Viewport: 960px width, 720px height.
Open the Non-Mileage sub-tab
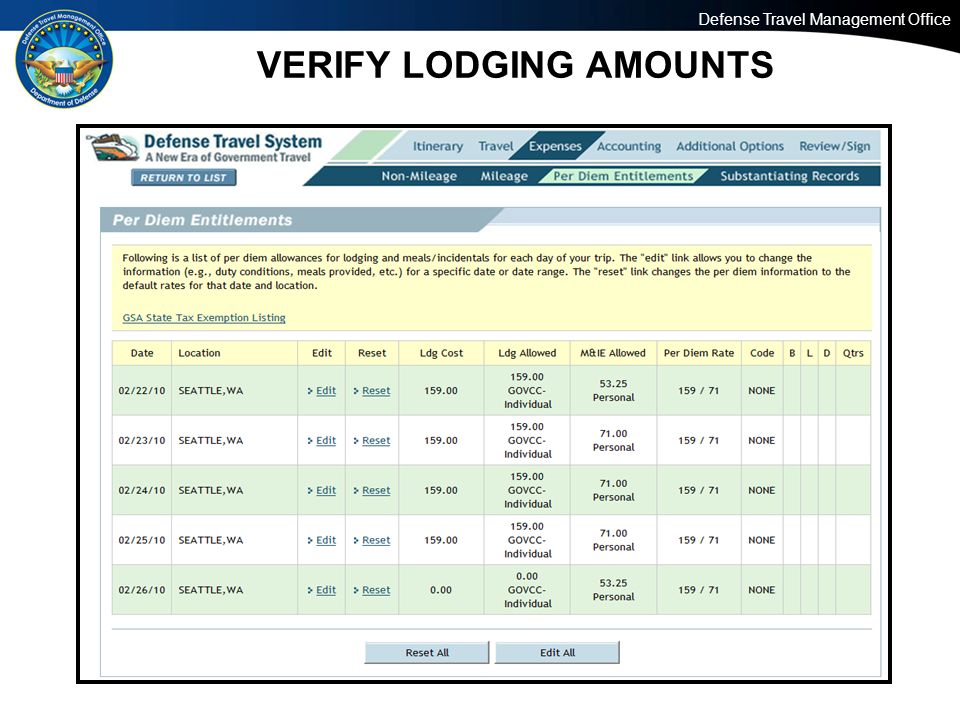coord(419,176)
